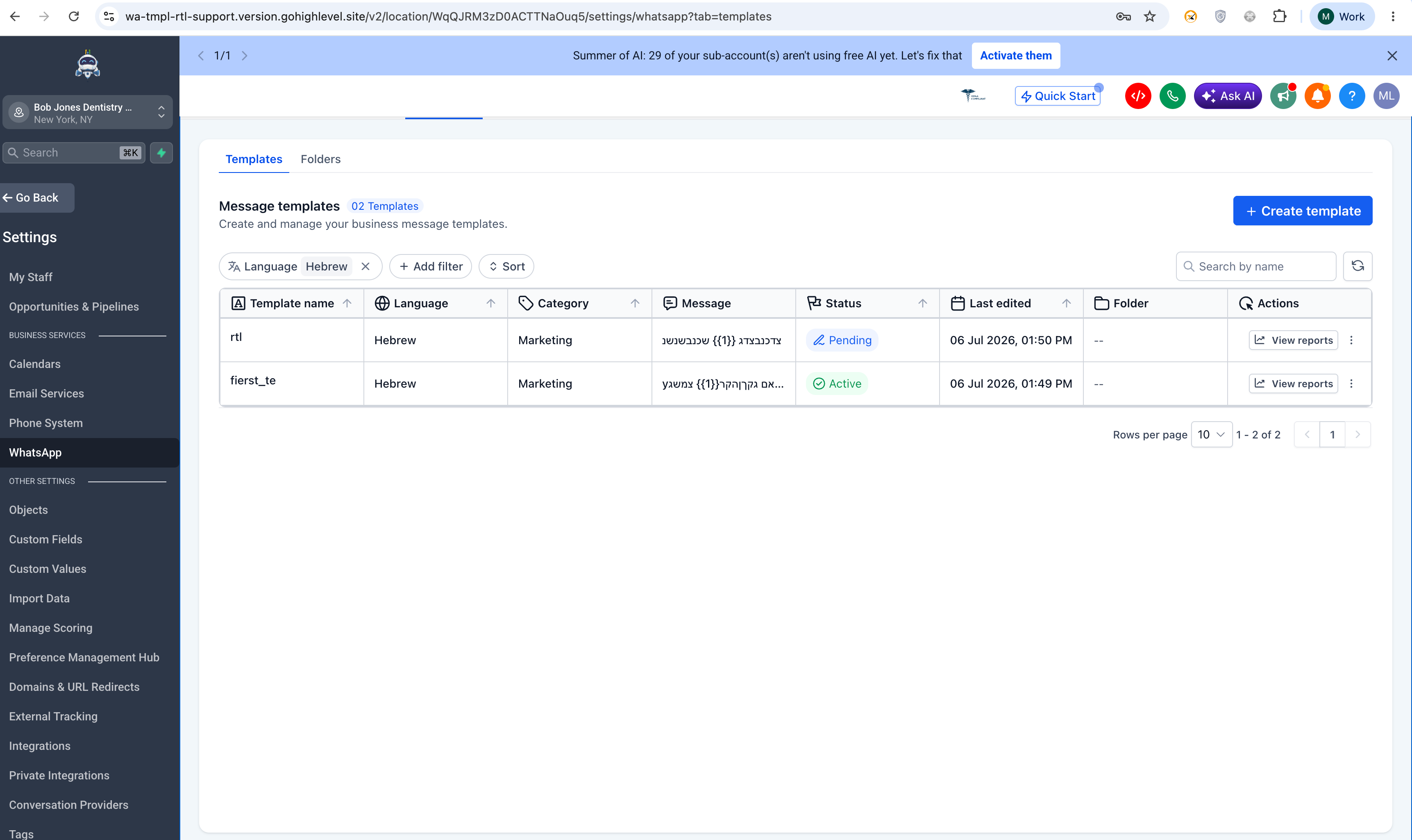This screenshot has height=840, width=1412.
Task: Switch to the Folders tab
Action: (x=320, y=159)
